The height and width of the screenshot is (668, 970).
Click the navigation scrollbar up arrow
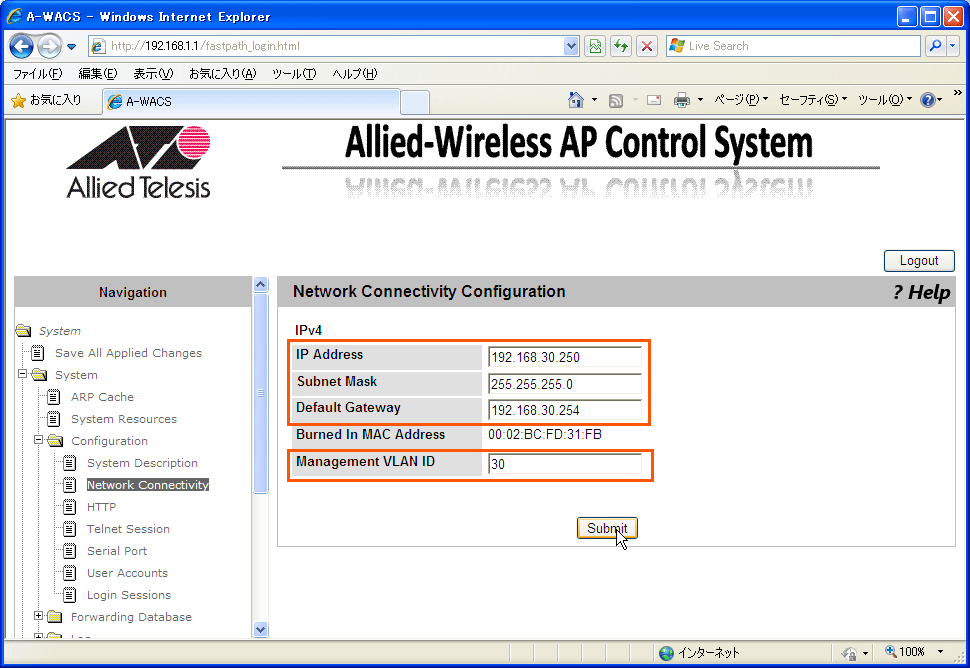click(260, 285)
